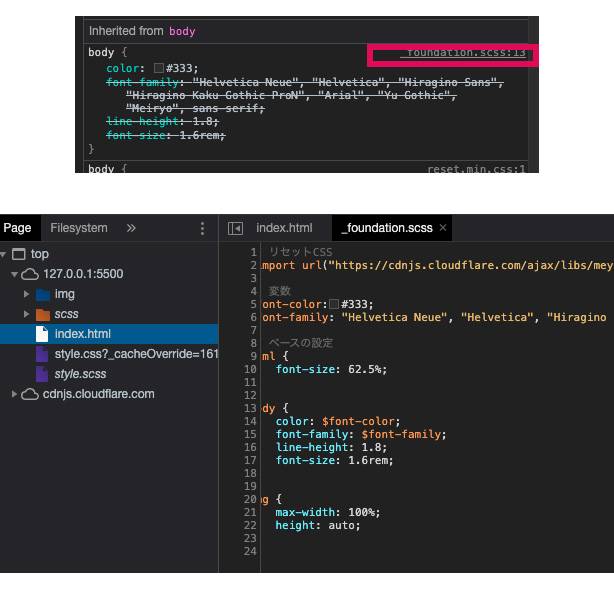This screenshot has height=600, width=614.
Task: Click the "Helvetica Neue" string on line 6
Action: 394,317
